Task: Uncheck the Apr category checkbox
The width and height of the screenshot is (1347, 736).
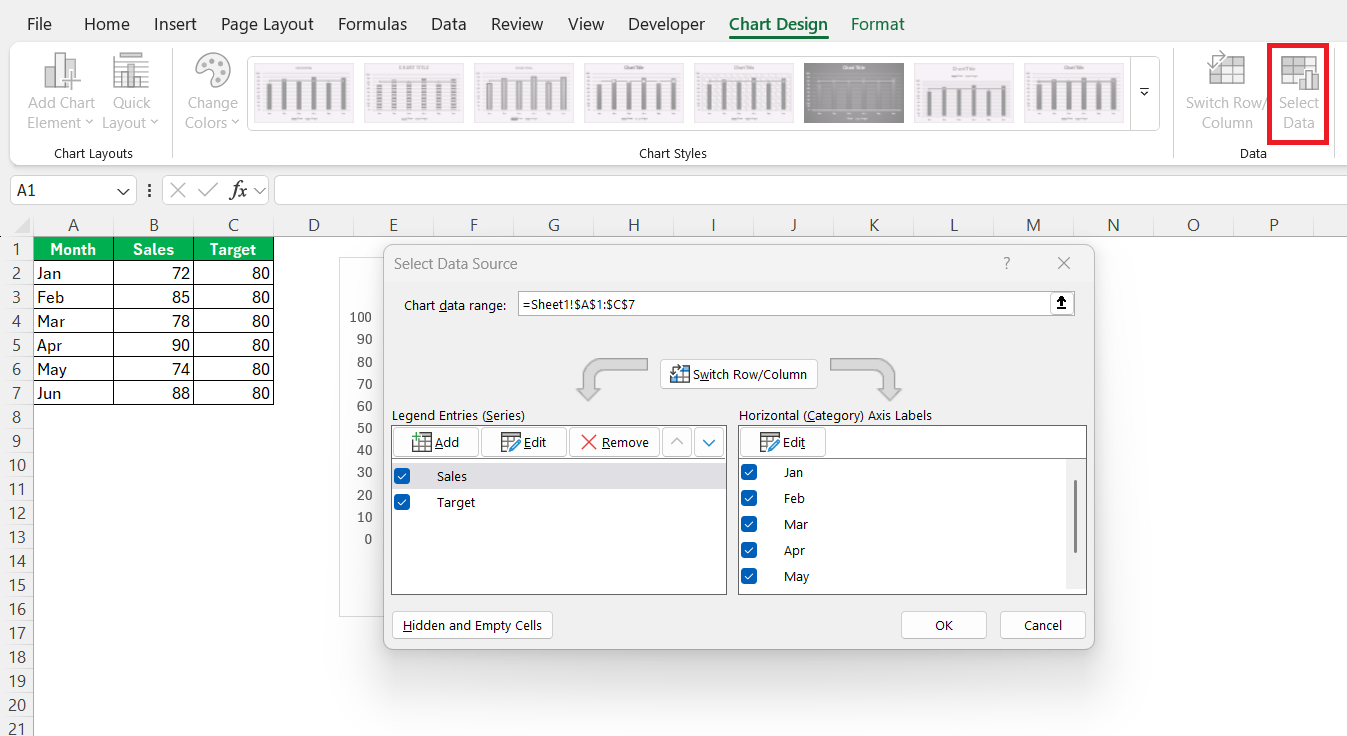Action: point(749,550)
